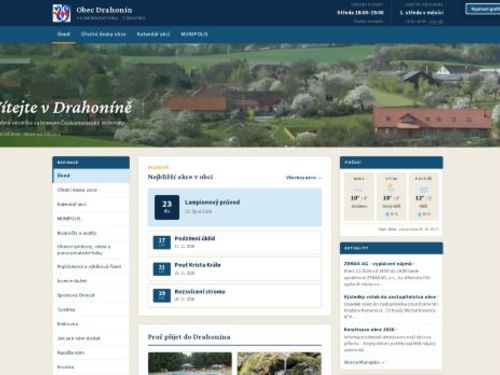The height and width of the screenshot is (375, 500).
Task: Open the Rozsvícení stromu event
Action: pos(235,296)
